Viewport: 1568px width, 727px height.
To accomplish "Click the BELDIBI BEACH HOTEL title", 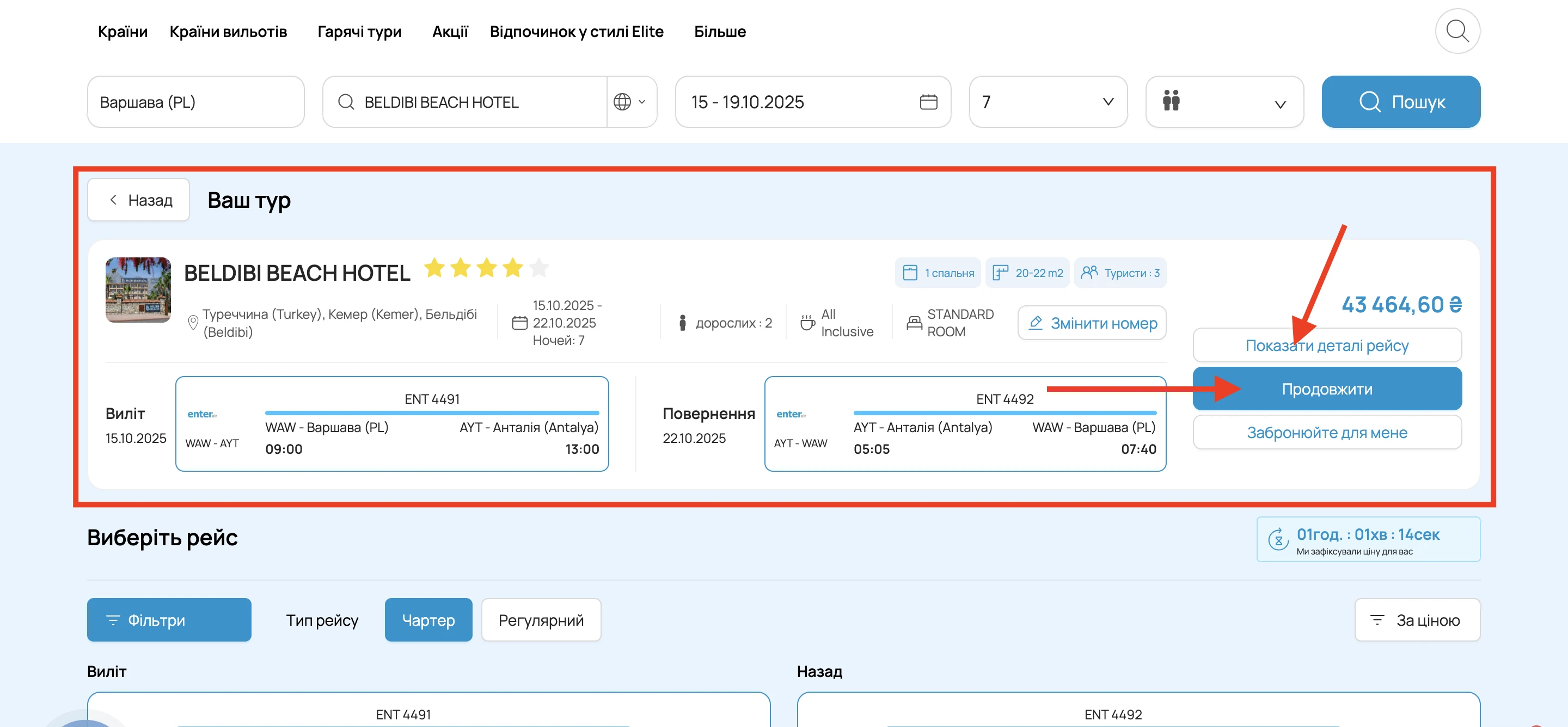I will 297,273.
